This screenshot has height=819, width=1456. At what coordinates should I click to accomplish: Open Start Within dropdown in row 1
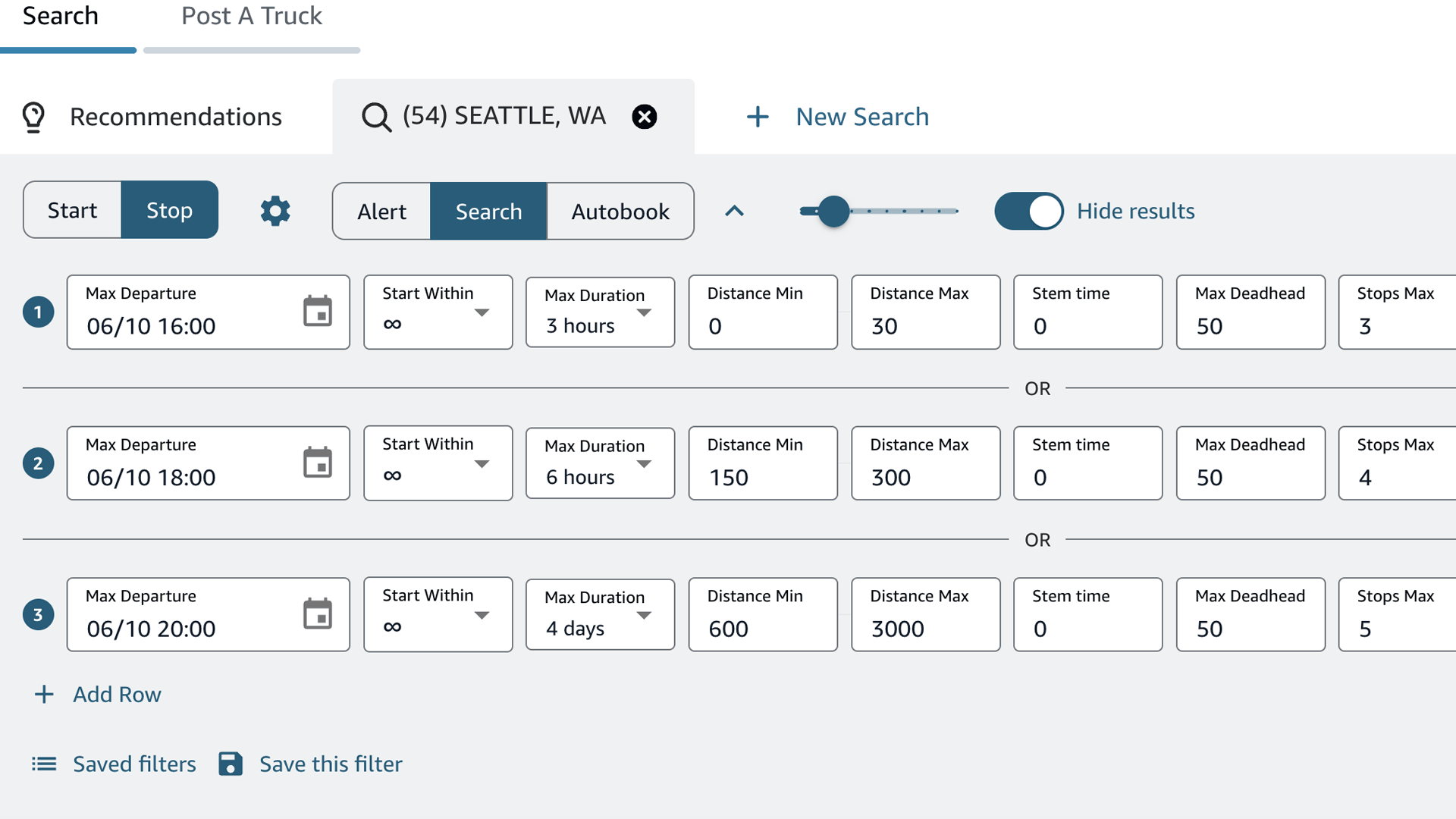tap(438, 312)
